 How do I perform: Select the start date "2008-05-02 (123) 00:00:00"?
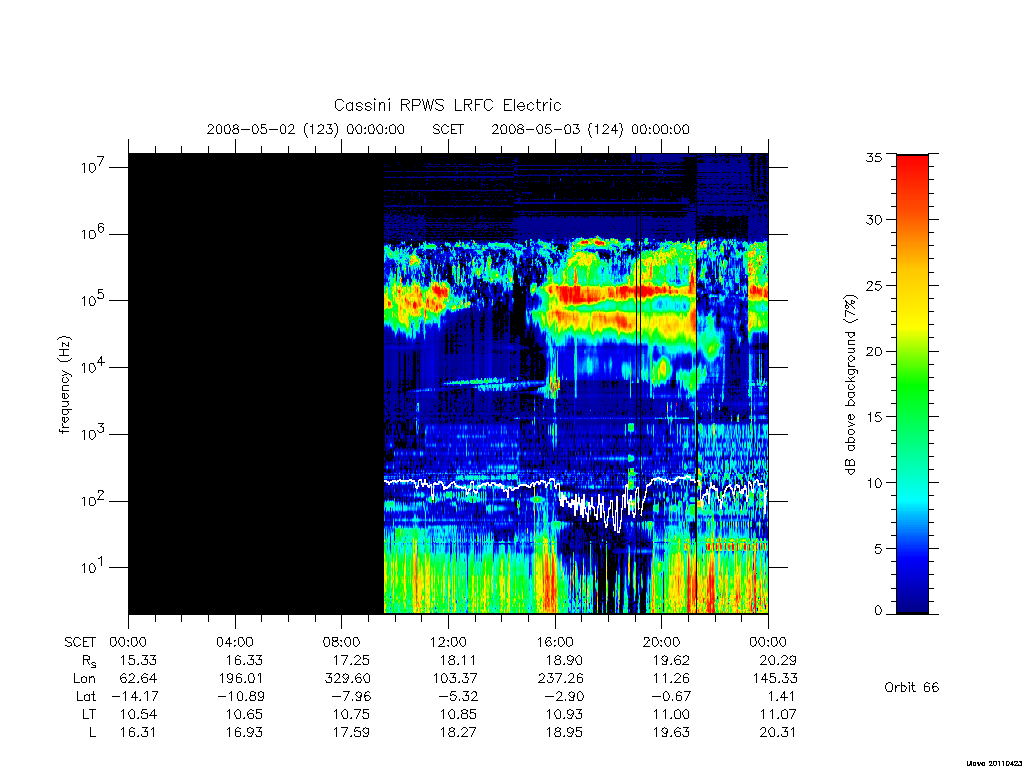[306, 129]
